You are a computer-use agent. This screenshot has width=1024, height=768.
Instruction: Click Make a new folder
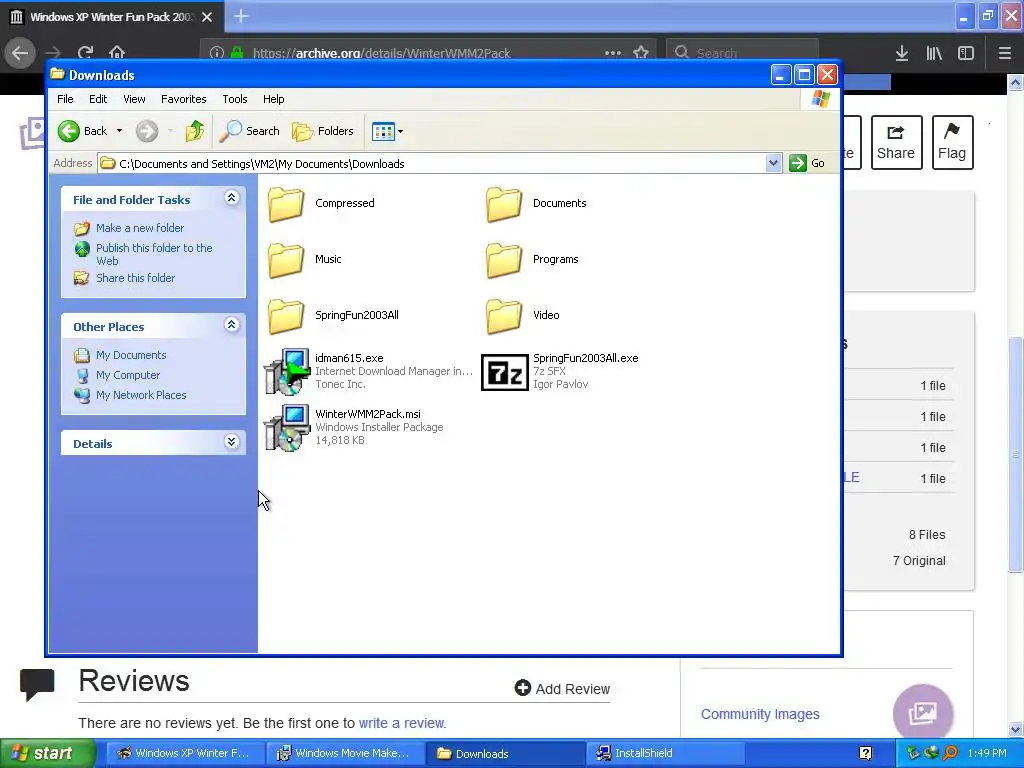click(x=140, y=228)
